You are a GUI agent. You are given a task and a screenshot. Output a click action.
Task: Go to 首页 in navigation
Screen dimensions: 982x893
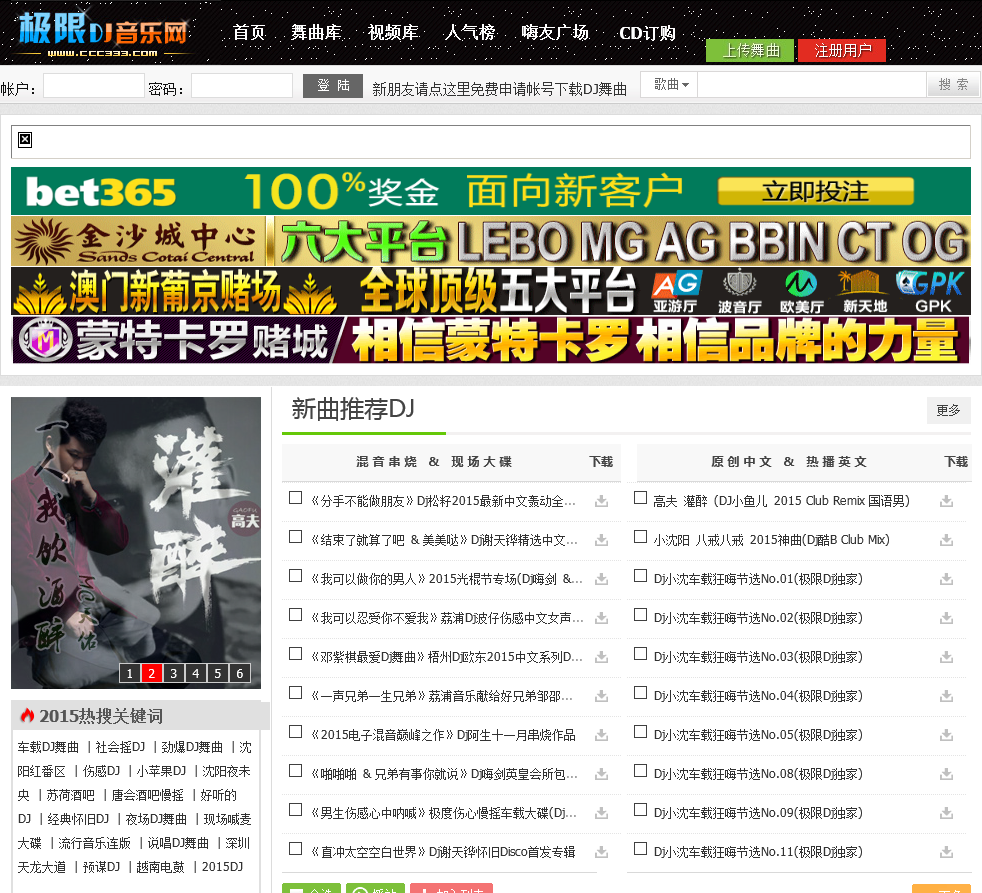[249, 33]
